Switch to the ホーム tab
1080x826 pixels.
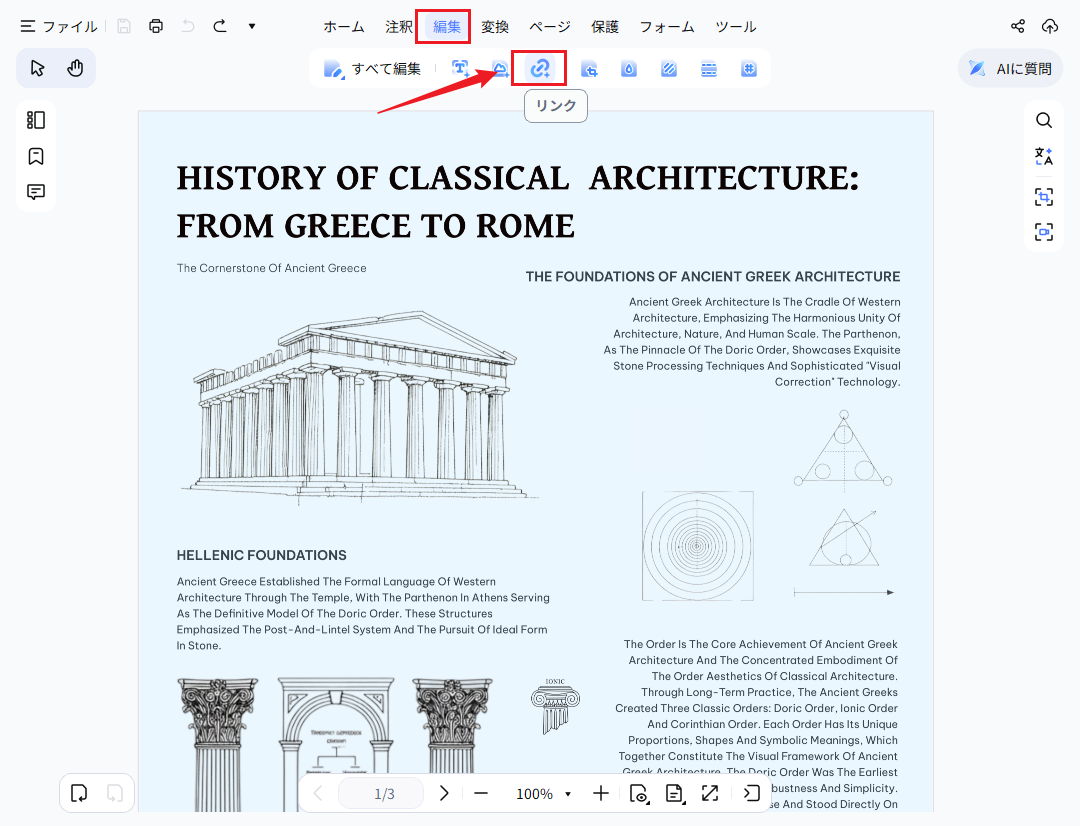click(x=344, y=27)
